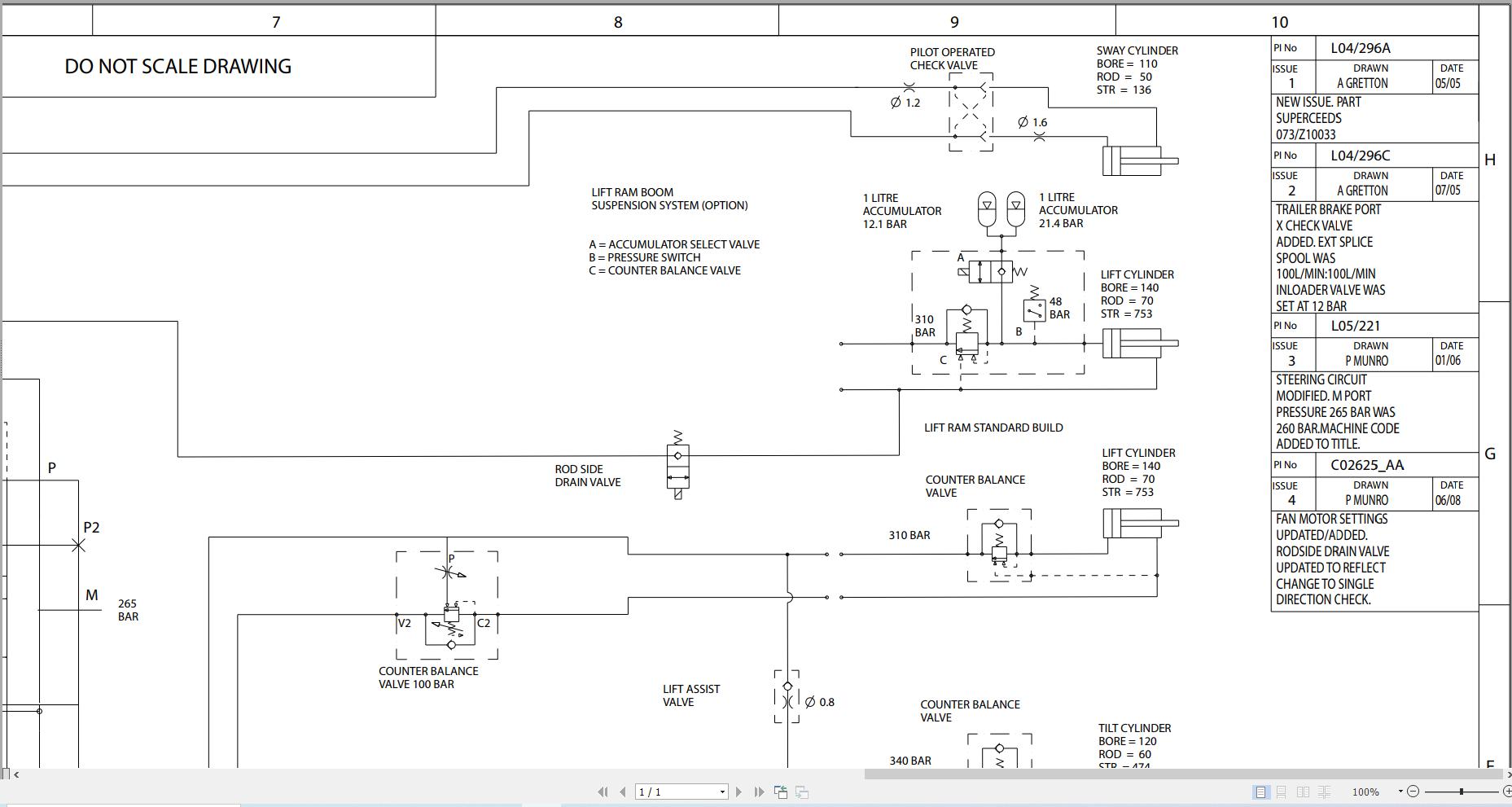Click the LIFT RAM BOOM SUSPENSION SYSTEM label
The image size is (1512, 807).
(669, 199)
